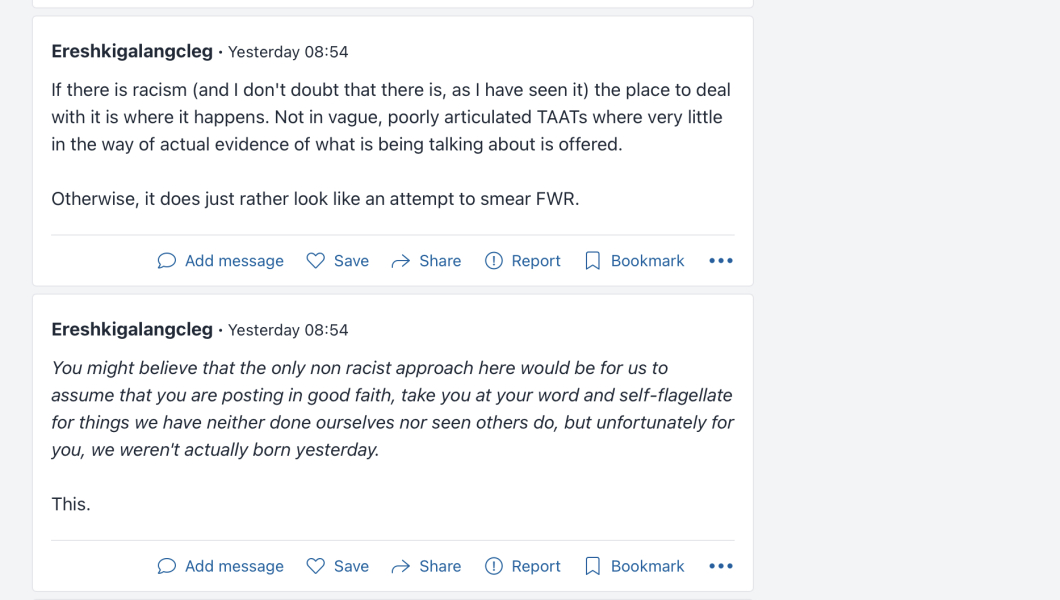The height and width of the screenshot is (600, 1060).
Task: Click the heart Save icon in second post
Action: tap(316, 566)
